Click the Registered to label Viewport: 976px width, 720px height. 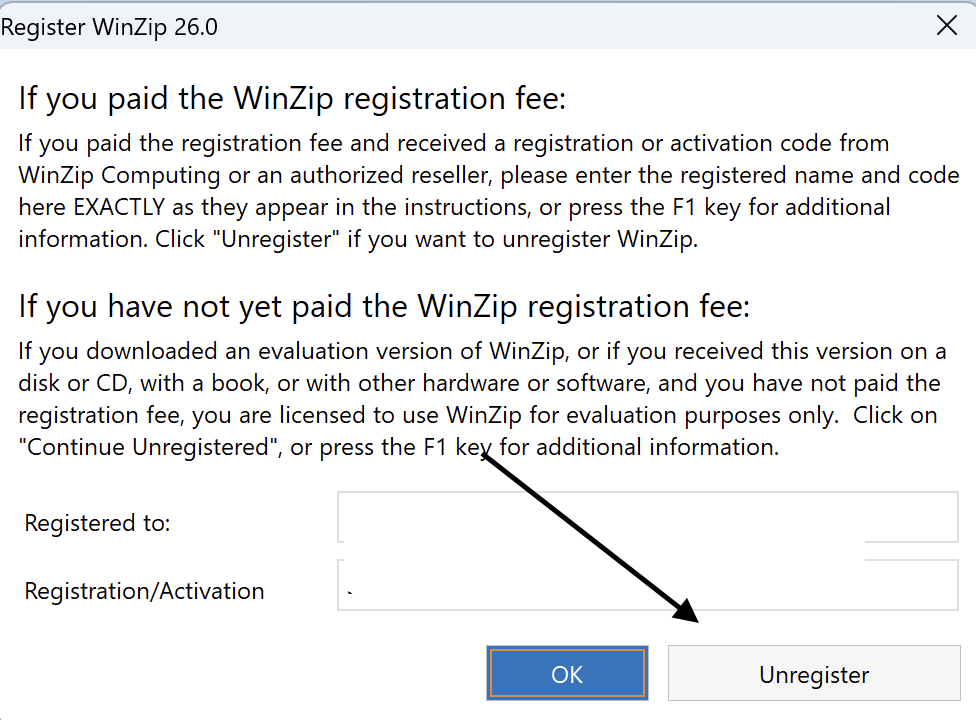[x=96, y=522]
